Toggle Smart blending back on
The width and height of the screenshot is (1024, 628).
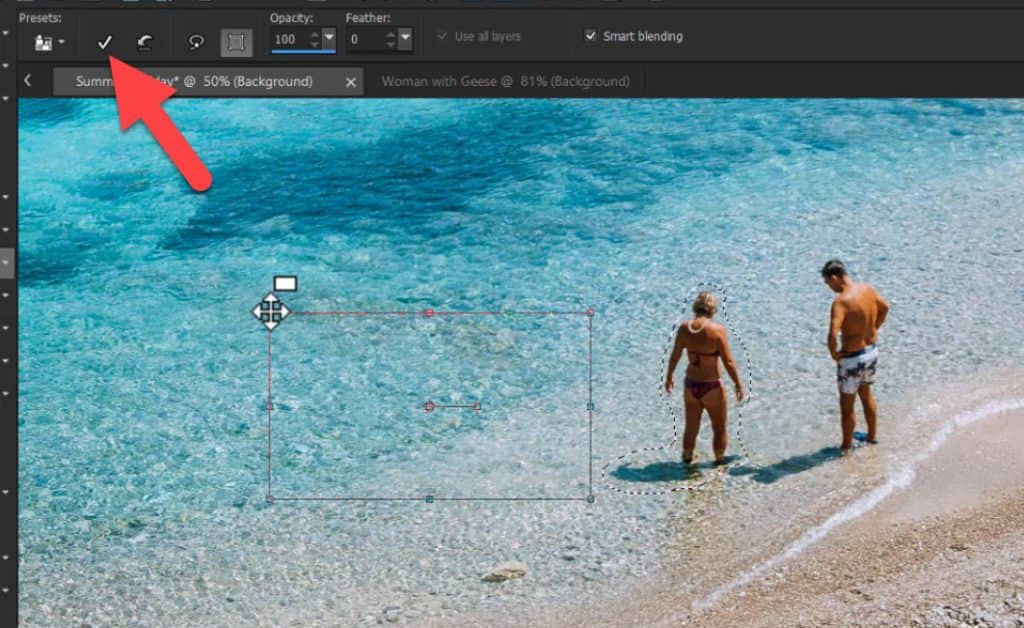pyautogui.click(x=590, y=35)
